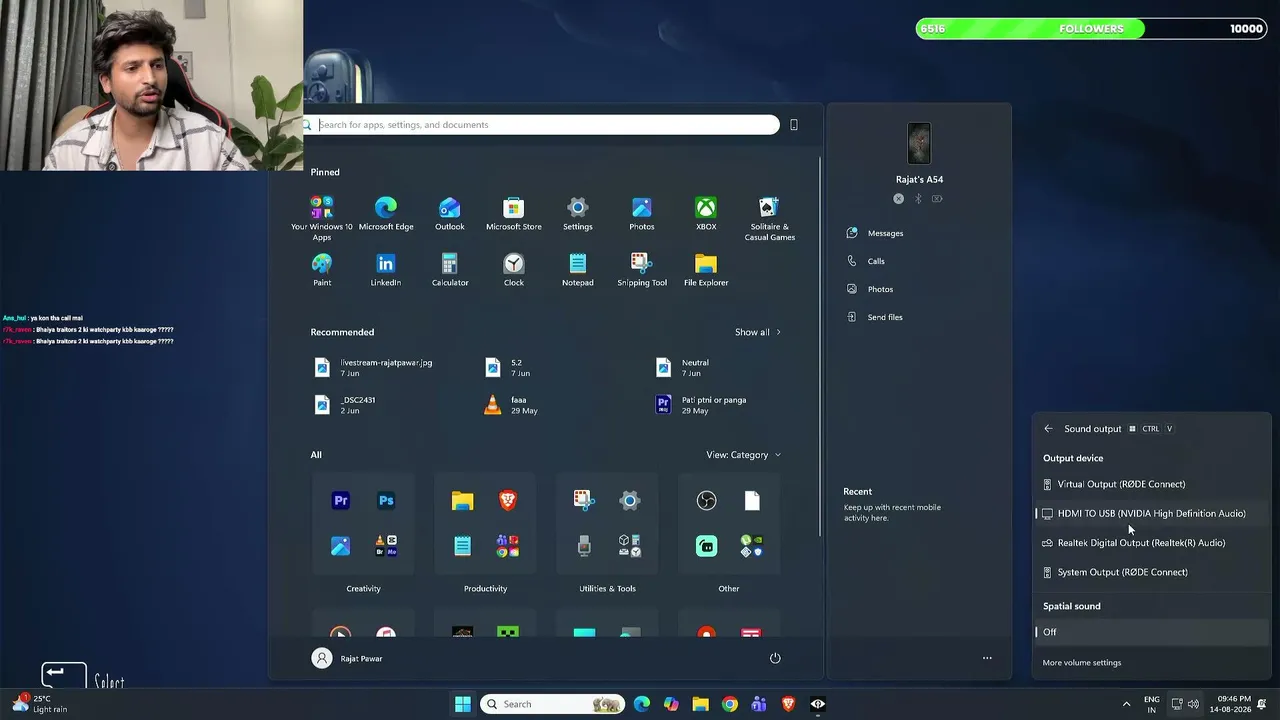Viewport: 1280px width, 720px height.
Task: Open Streamlabs icon in Other category
Action: click(x=707, y=546)
